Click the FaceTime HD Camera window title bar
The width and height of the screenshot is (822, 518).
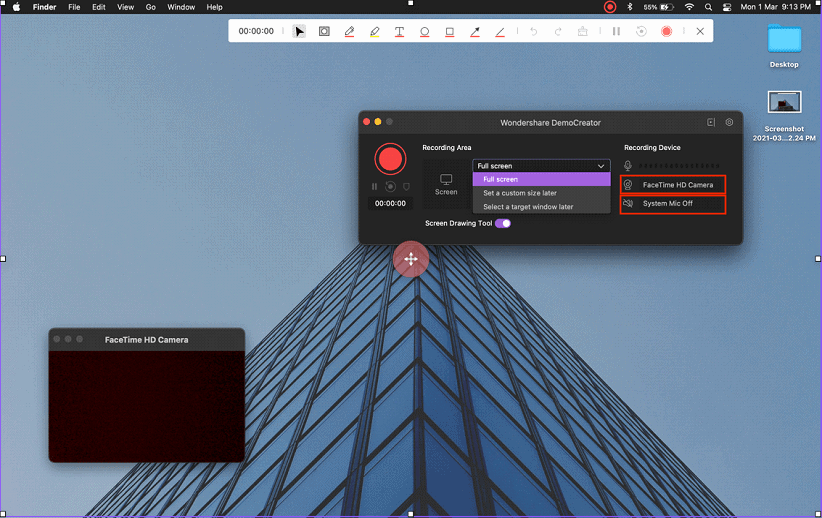147,340
